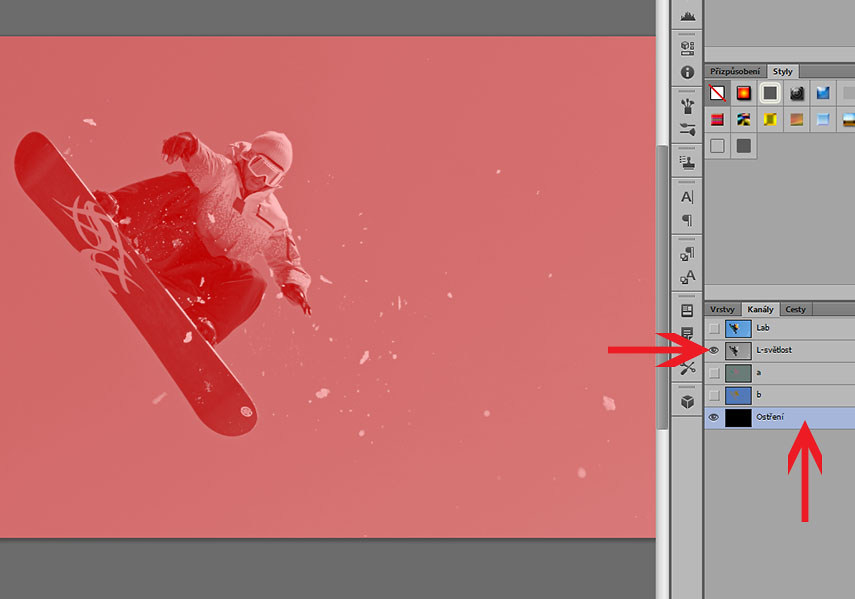Apply the red-orange glow style swatch

tap(743, 93)
